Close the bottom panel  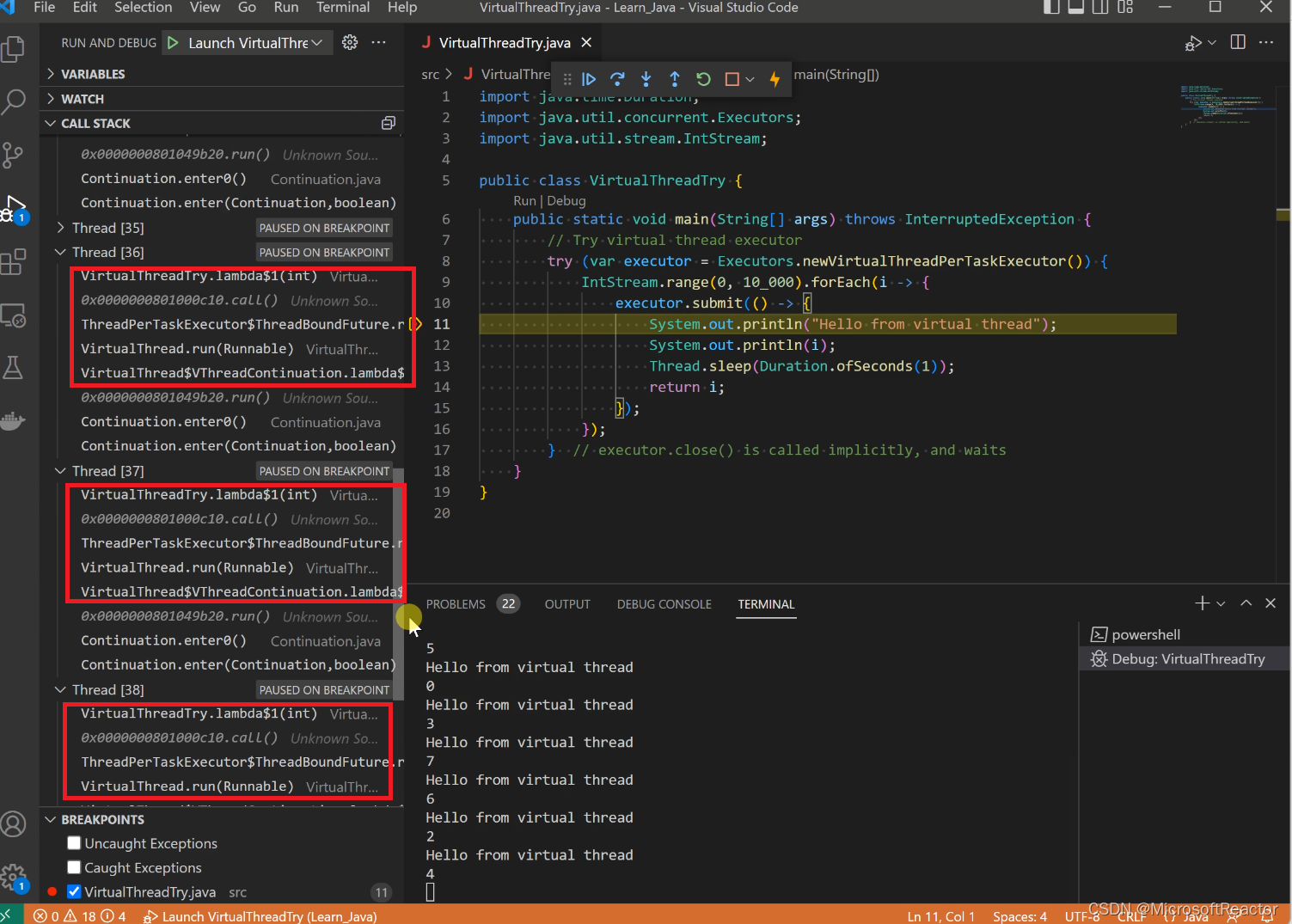(x=1271, y=603)
